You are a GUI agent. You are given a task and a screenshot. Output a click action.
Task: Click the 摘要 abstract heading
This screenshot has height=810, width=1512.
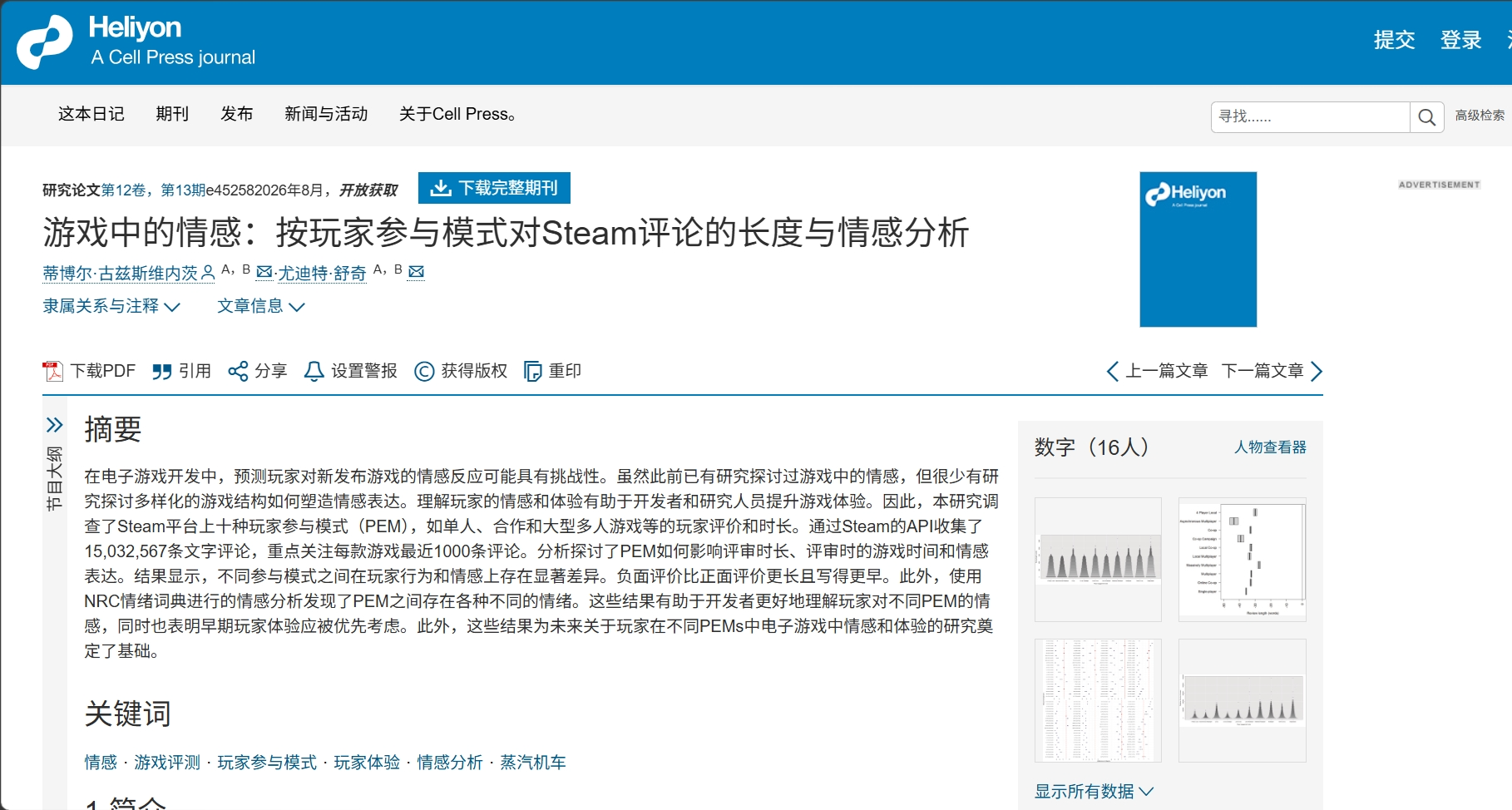[x=113, y=430]
